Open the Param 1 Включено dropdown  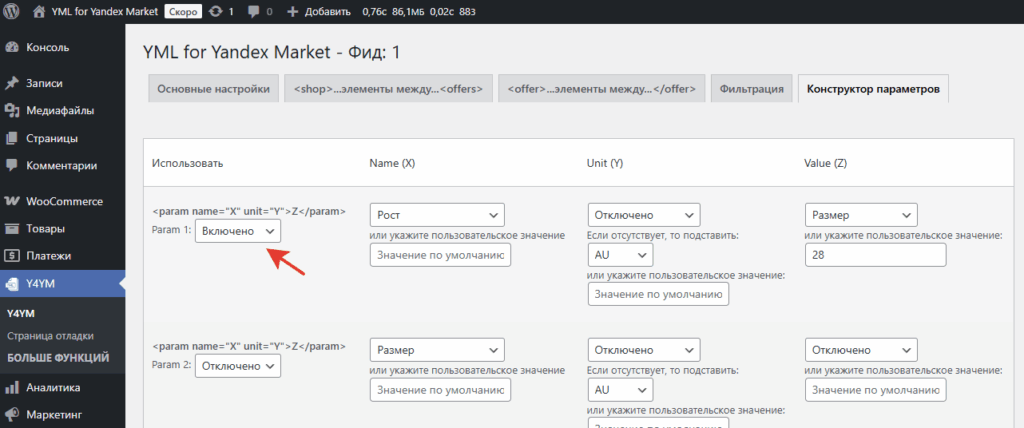(238, 231)
